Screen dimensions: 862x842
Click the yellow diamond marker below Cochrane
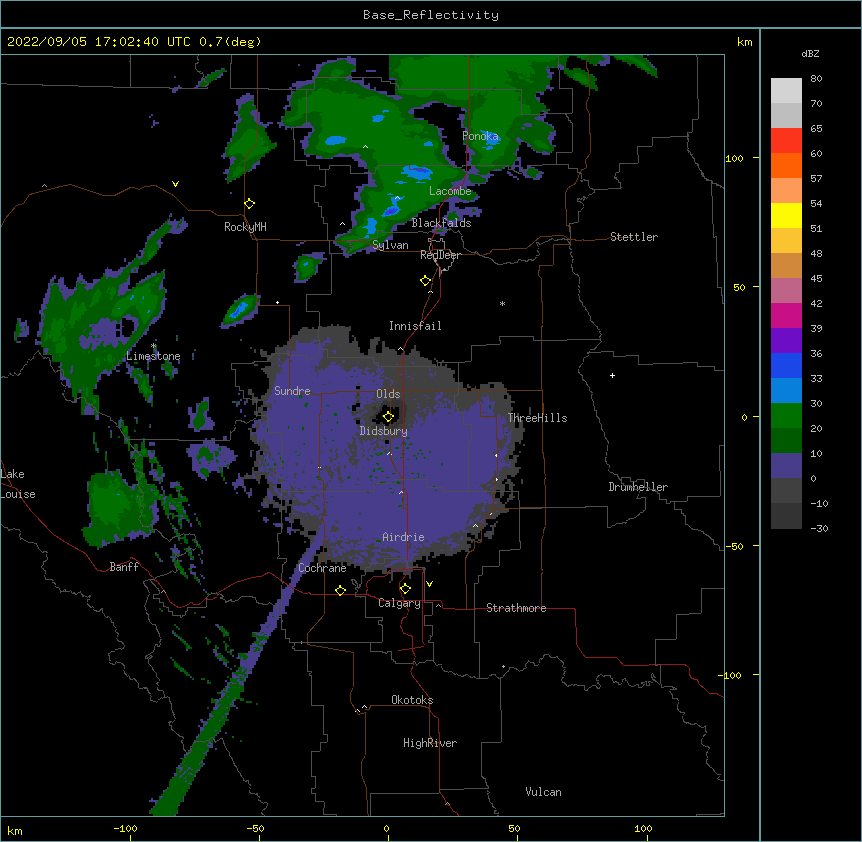340,590
